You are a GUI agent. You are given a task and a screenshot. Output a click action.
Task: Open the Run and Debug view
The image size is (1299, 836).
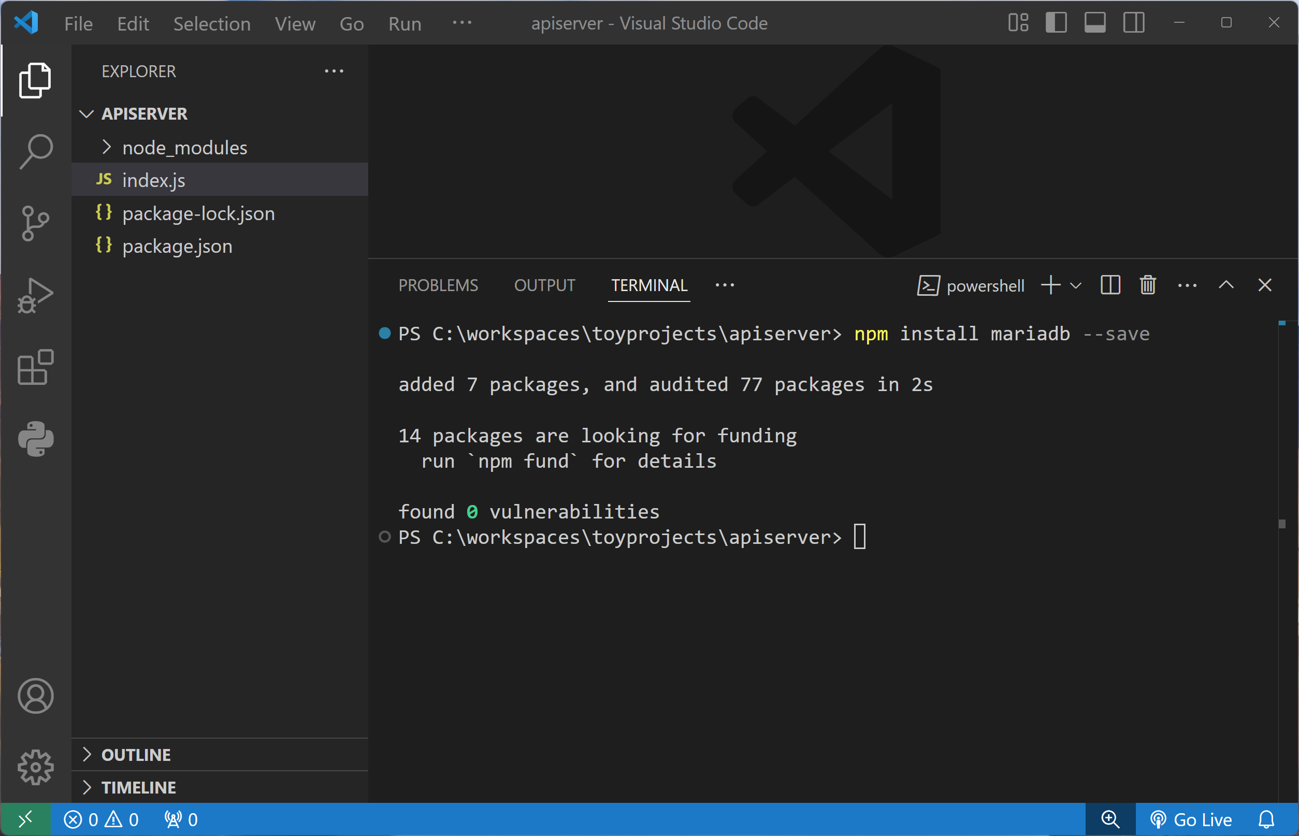35,296
